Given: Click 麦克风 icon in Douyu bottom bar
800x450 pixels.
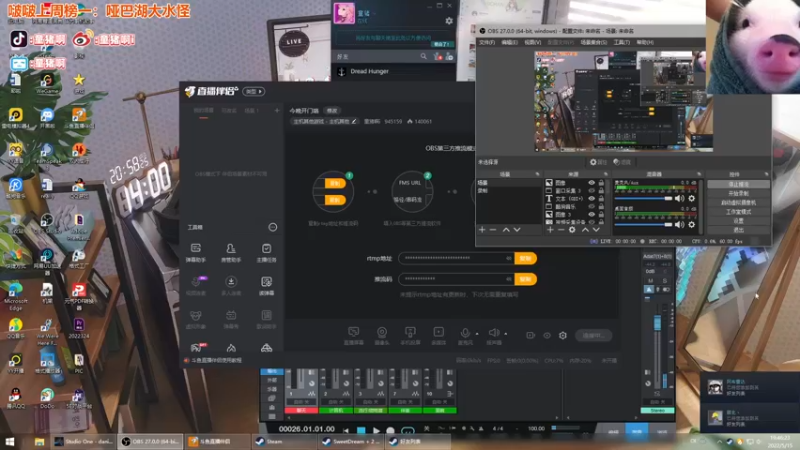Looking at the screenshot, I should tap(465, 335).
